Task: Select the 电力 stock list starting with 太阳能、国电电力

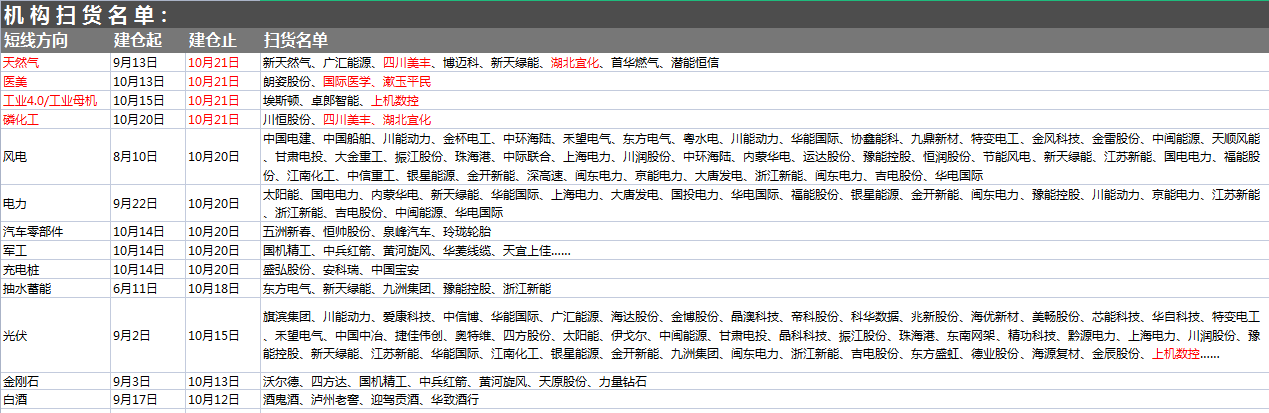Action: point(764,204)
